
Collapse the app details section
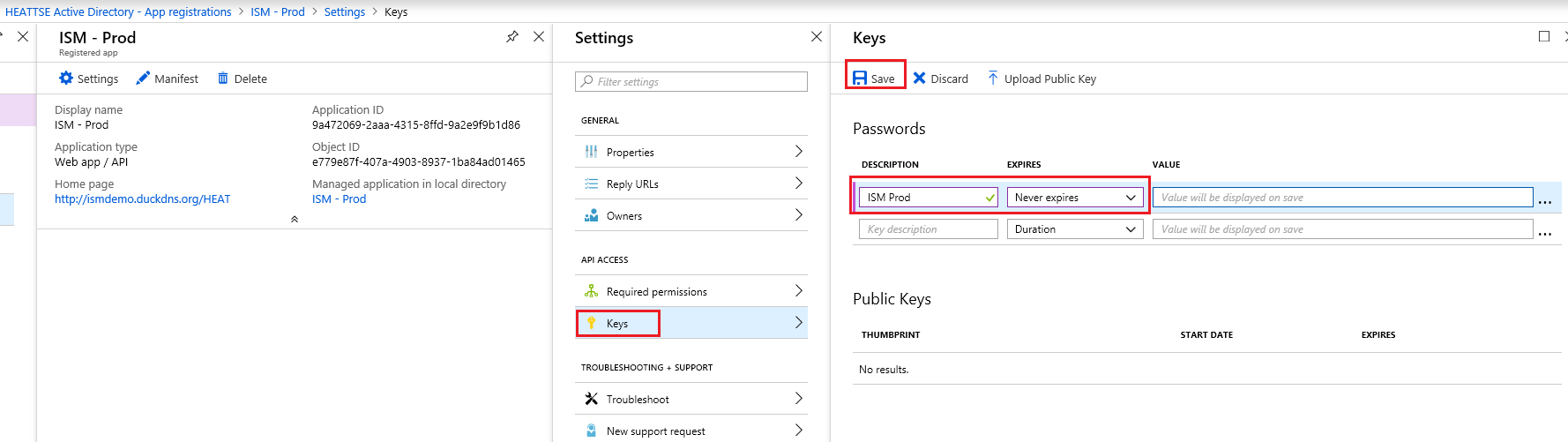(x=295, y=219)
